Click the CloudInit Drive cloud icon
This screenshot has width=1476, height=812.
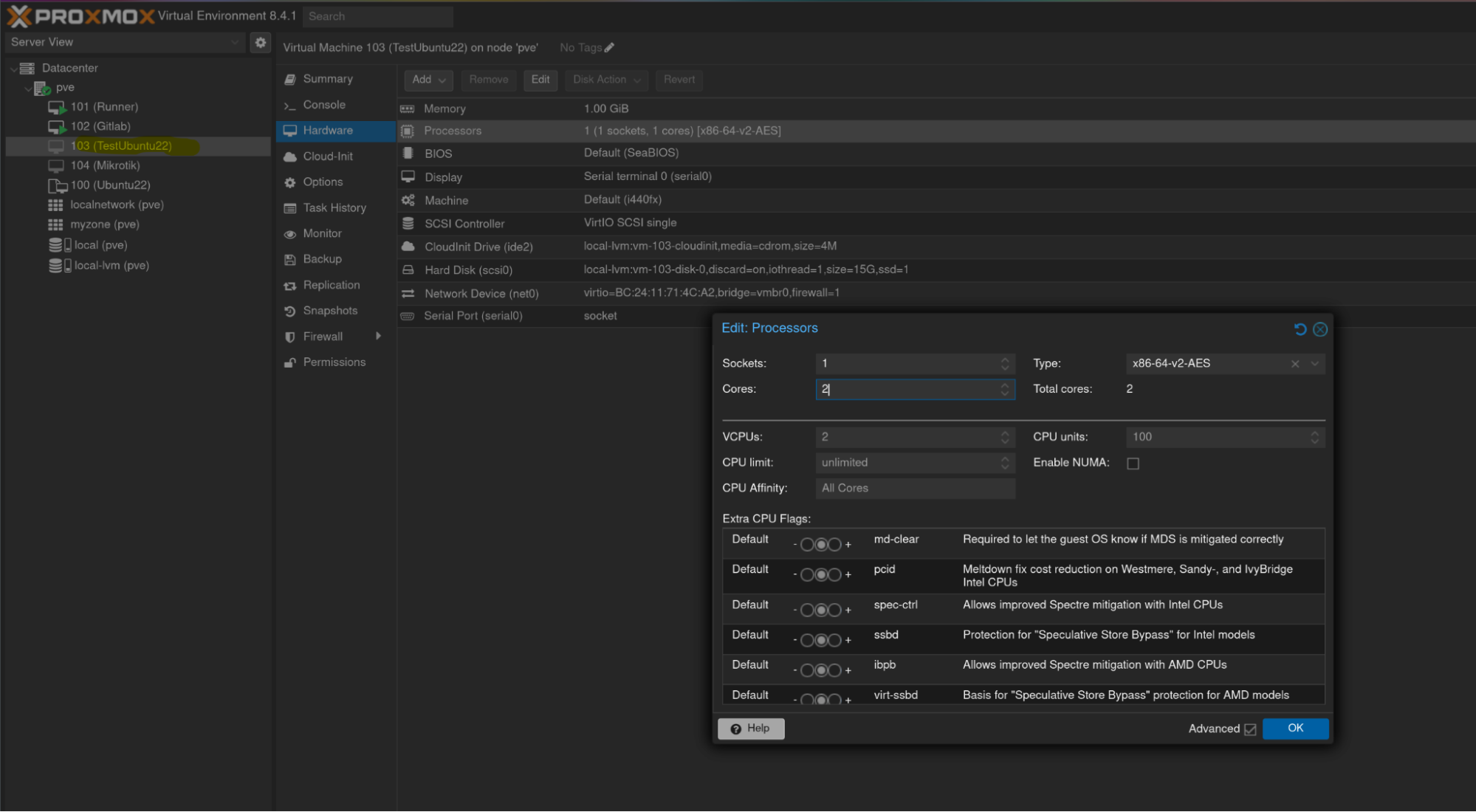tap(408, 247)
